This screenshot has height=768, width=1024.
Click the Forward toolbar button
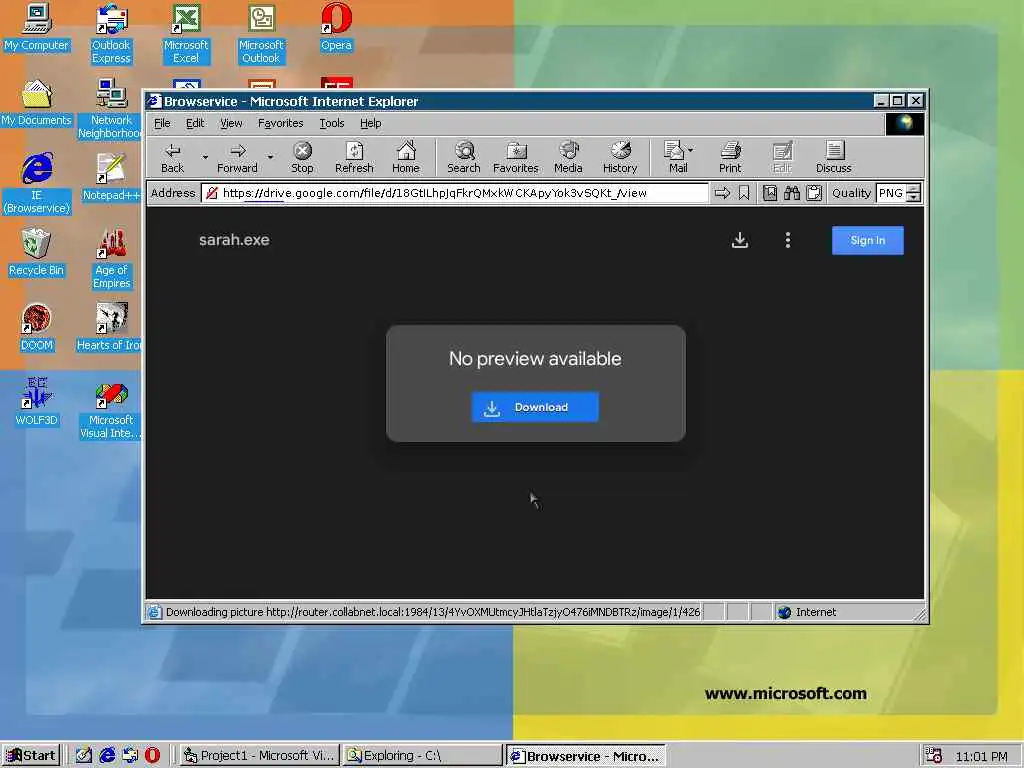[x=237, y=157]
